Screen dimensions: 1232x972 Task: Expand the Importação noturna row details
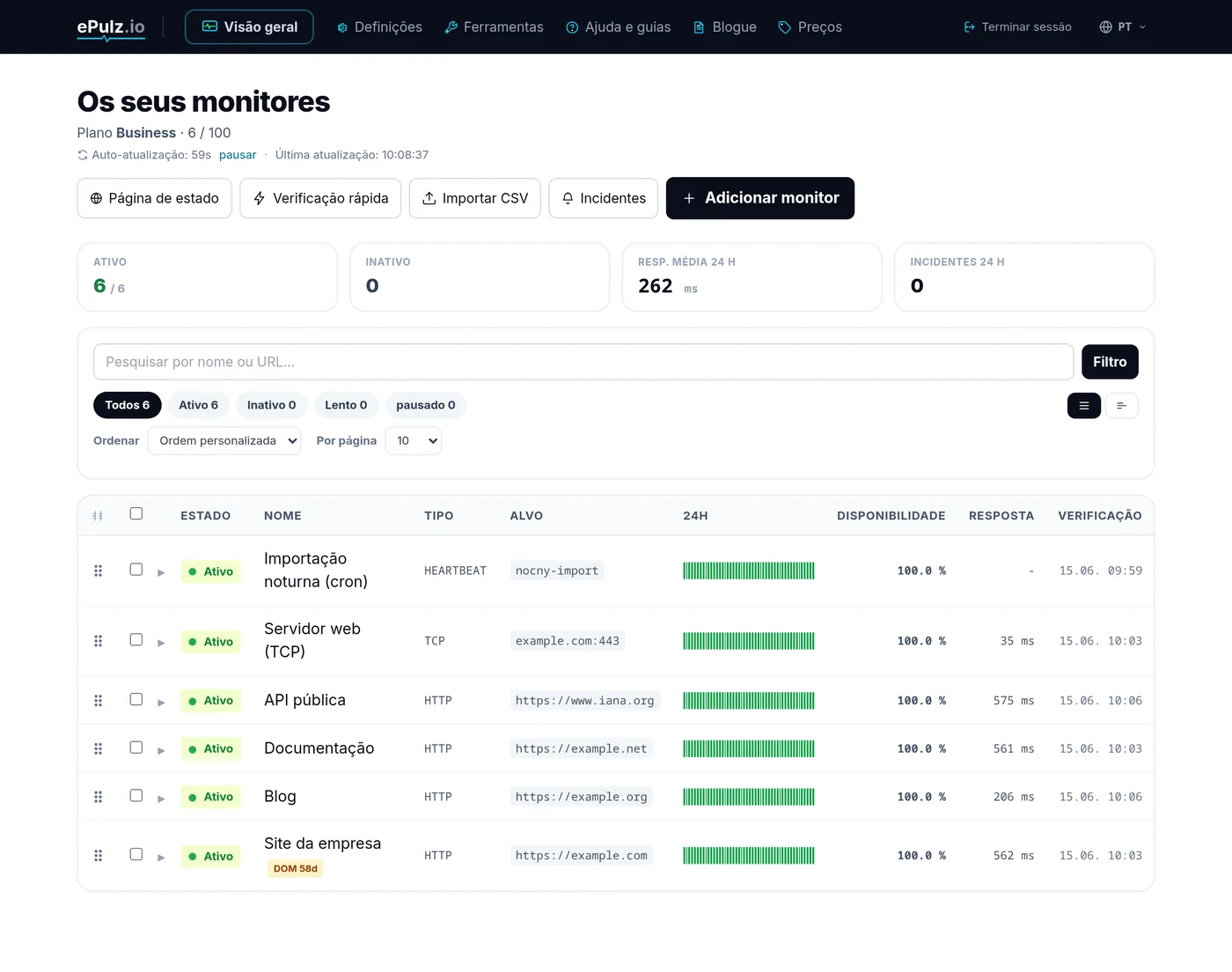click(161, 572)
